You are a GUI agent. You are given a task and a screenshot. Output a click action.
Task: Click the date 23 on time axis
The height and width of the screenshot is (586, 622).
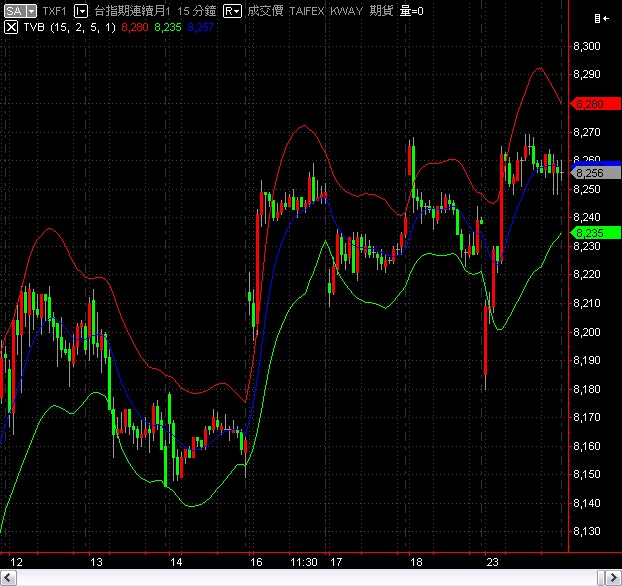click(492, 562)
